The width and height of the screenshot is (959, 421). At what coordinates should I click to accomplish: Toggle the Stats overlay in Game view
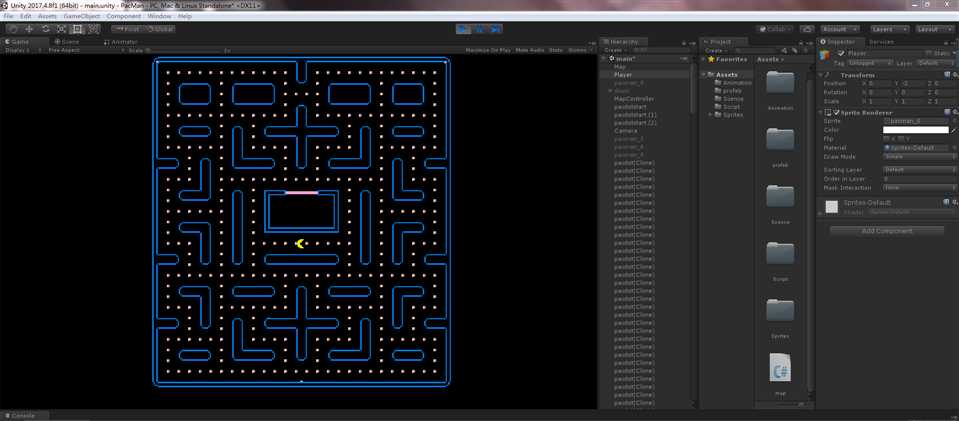tap(555, 50)
